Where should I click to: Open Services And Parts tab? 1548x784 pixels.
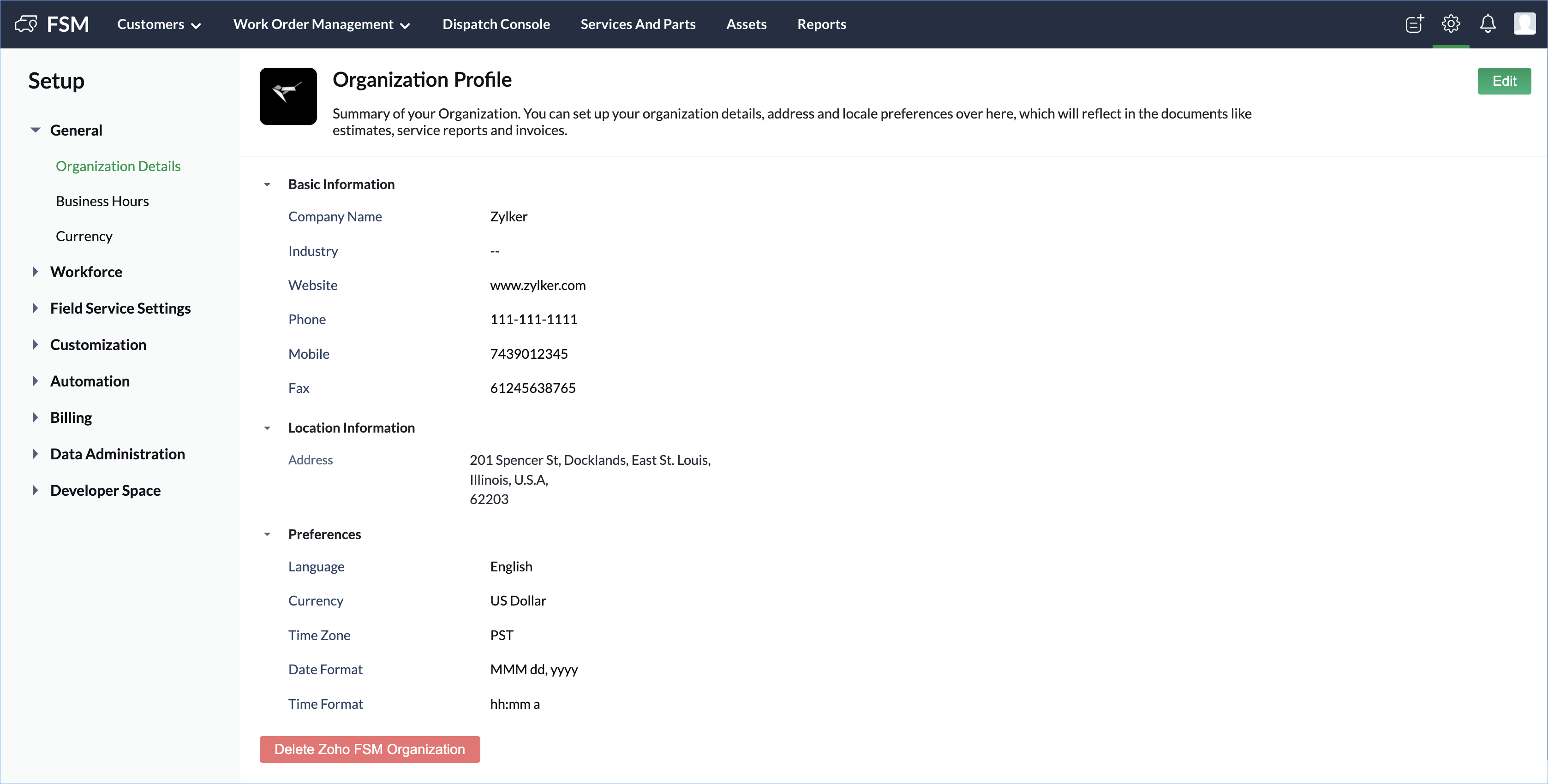coord(638,24)
